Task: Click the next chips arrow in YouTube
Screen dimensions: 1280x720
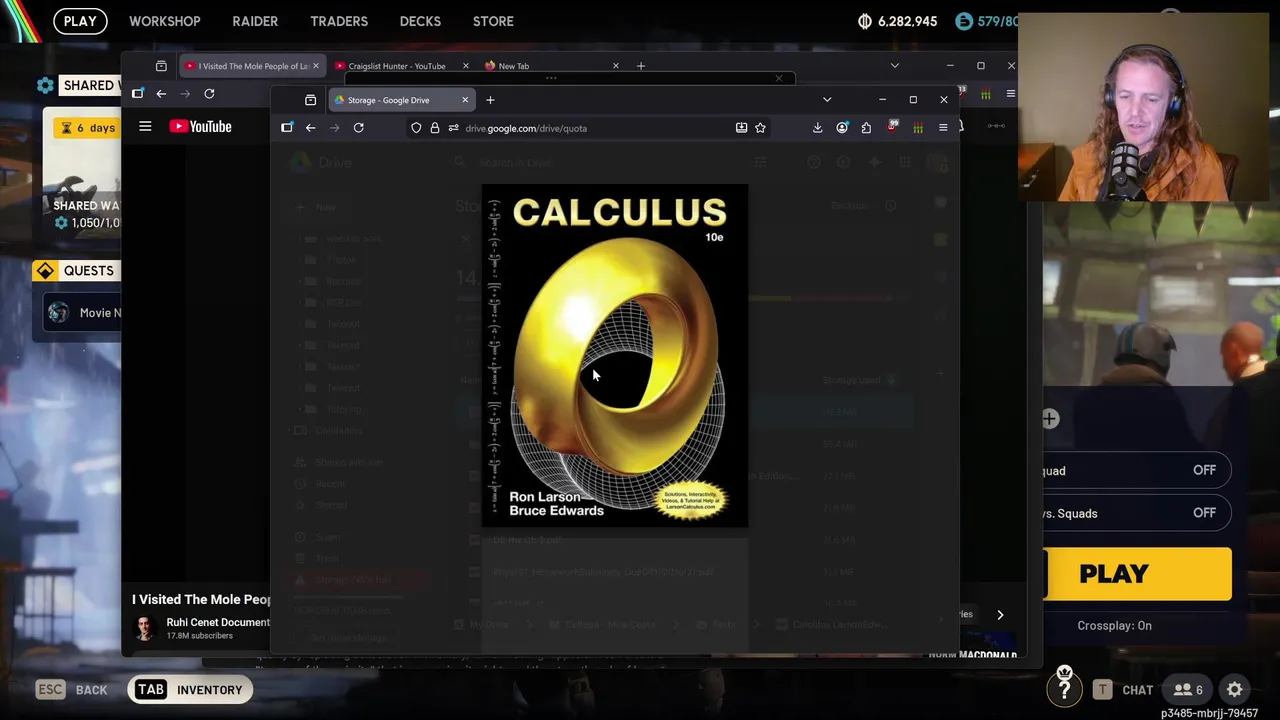Action: pos(1000,615)
